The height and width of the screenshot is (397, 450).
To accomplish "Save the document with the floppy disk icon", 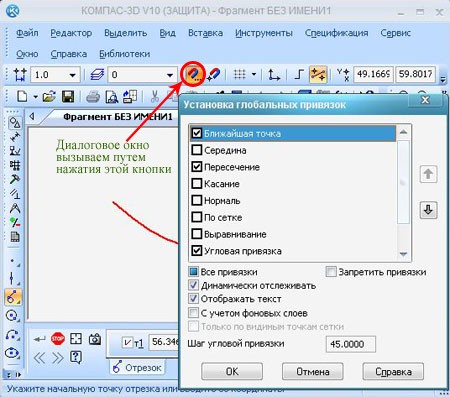I will pyautogui.click(x=68, y=97).
